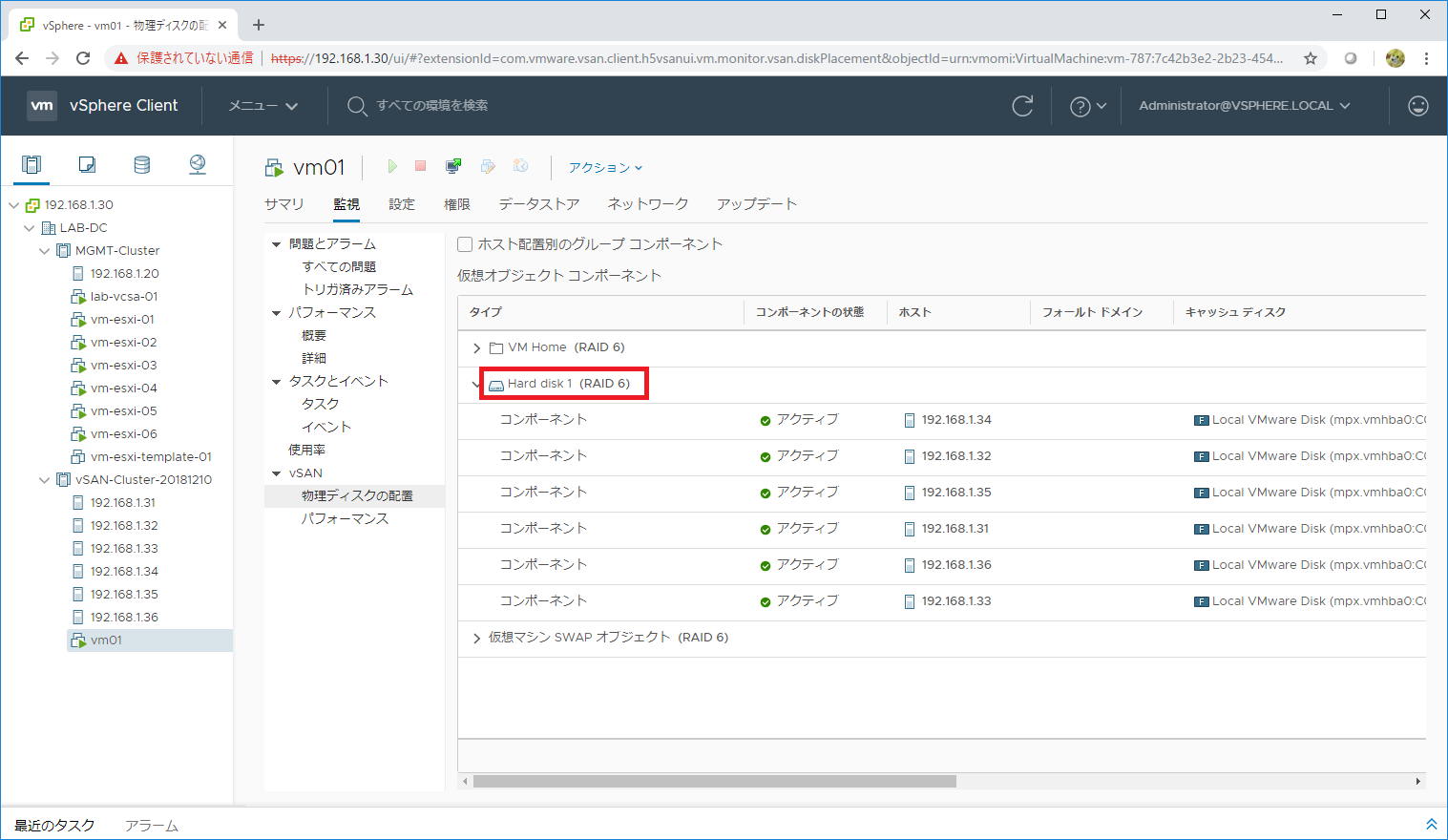
Task: Expand recent tasks panel with double chevron
Action: pos(1431,824)
